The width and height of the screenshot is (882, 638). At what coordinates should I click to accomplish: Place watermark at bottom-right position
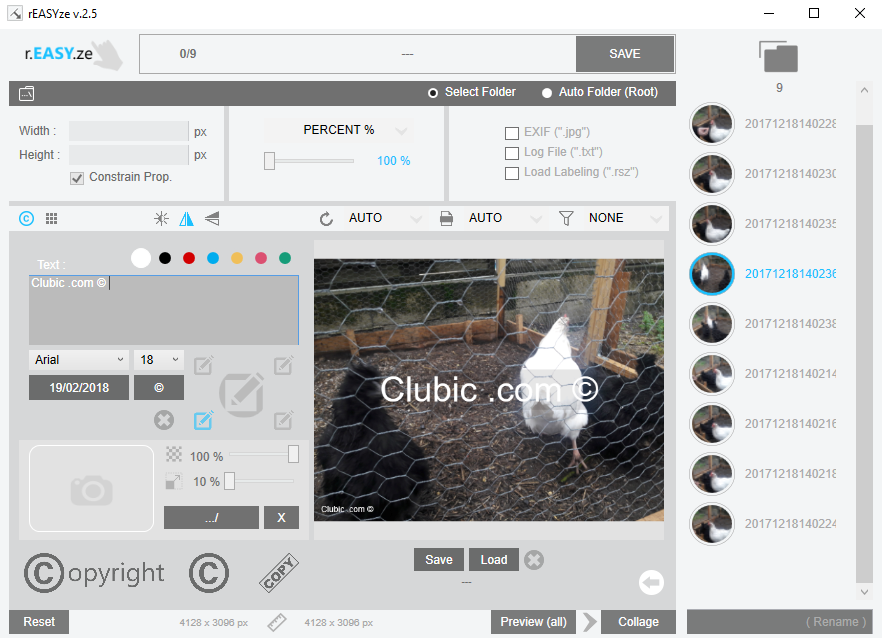(x=284, y=420)
